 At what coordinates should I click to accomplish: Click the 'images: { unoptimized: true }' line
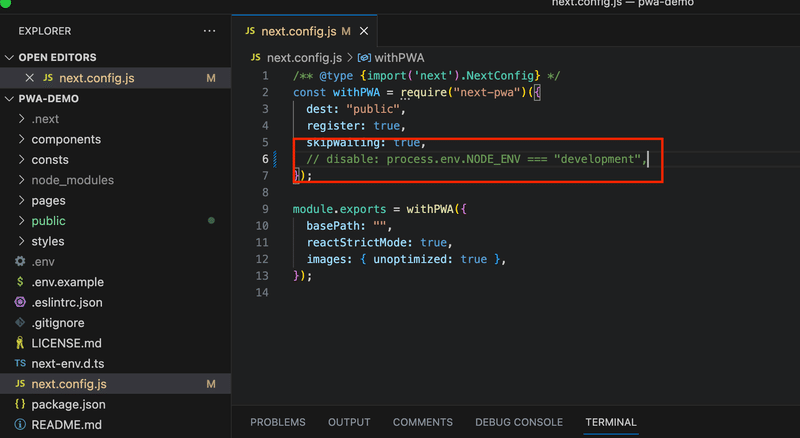406,259
